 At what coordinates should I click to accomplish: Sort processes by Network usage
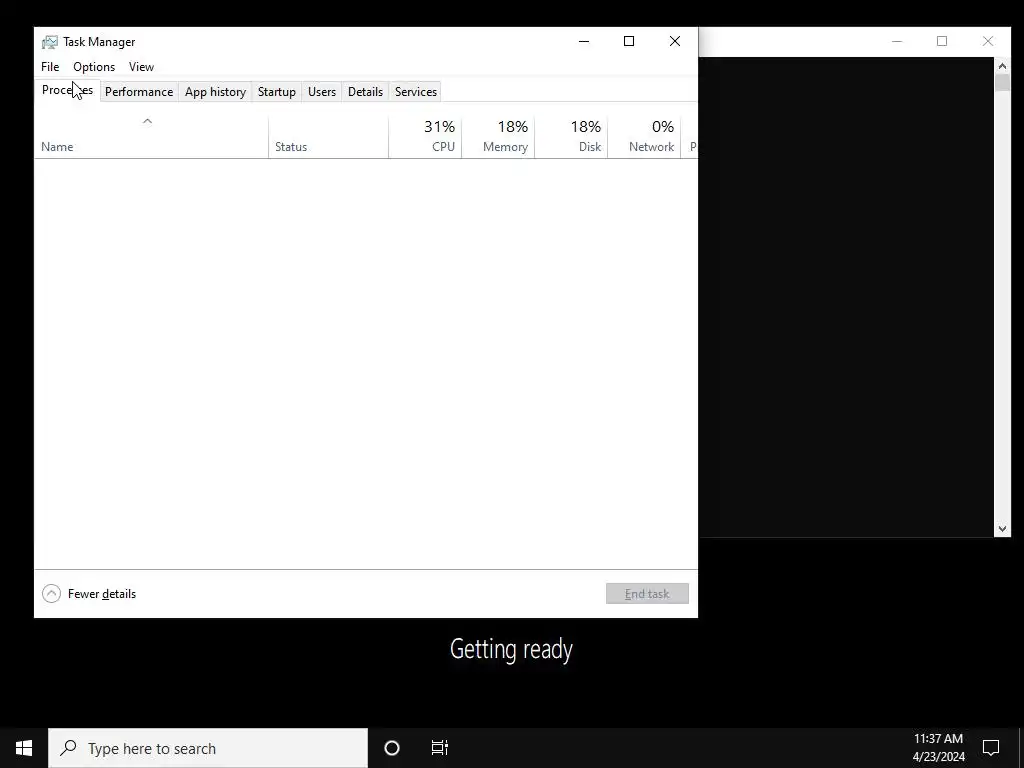click(645, 137)
